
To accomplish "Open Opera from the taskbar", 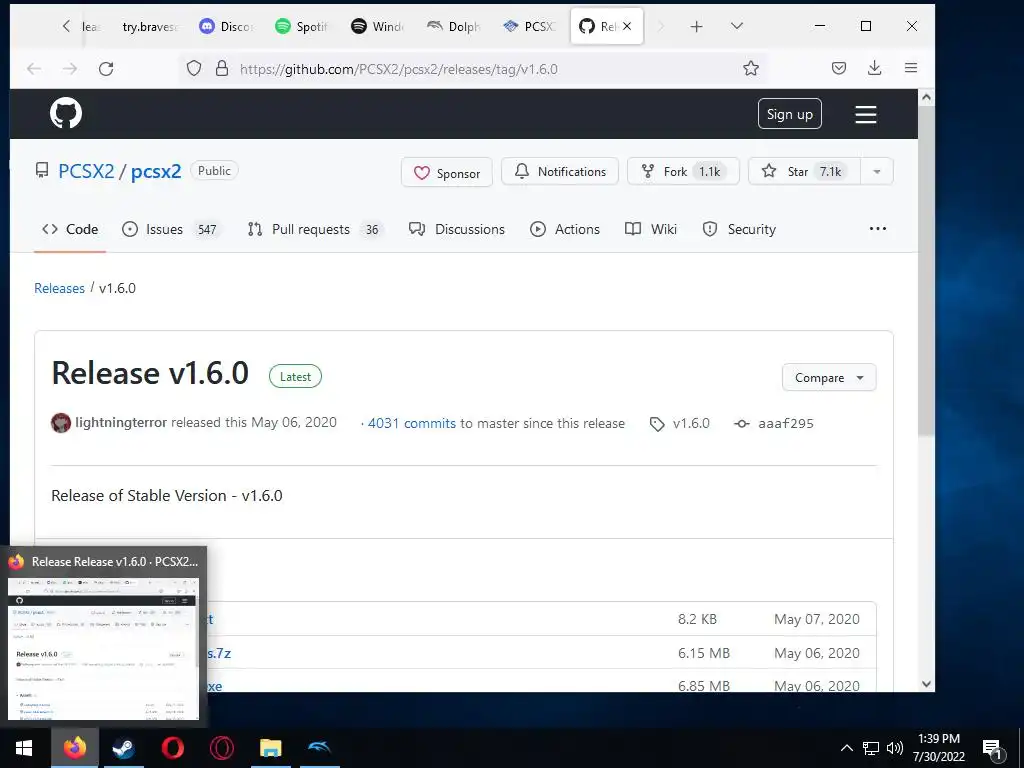I will coord(172,748).
